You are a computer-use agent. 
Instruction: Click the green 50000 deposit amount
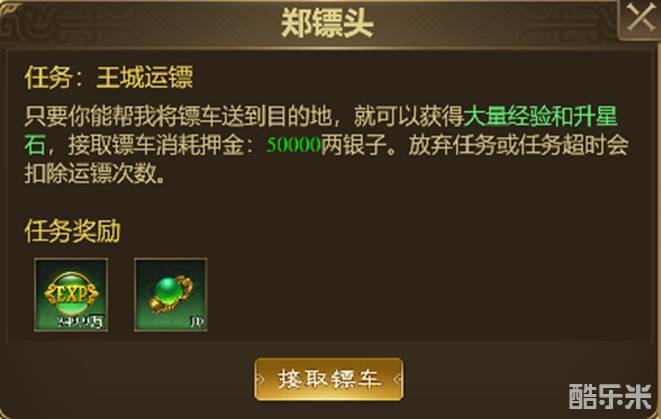[x=294, y=145]
